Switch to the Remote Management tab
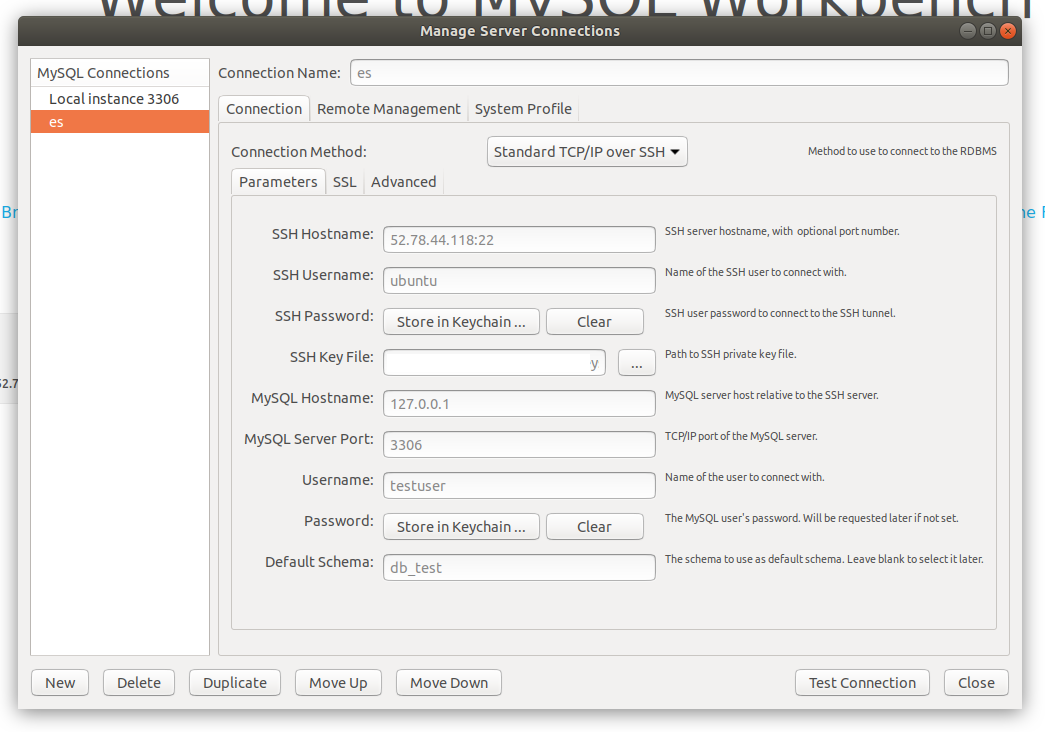Image resolution: width=1045 pixels, height=732 pixels. coord(388,109)
